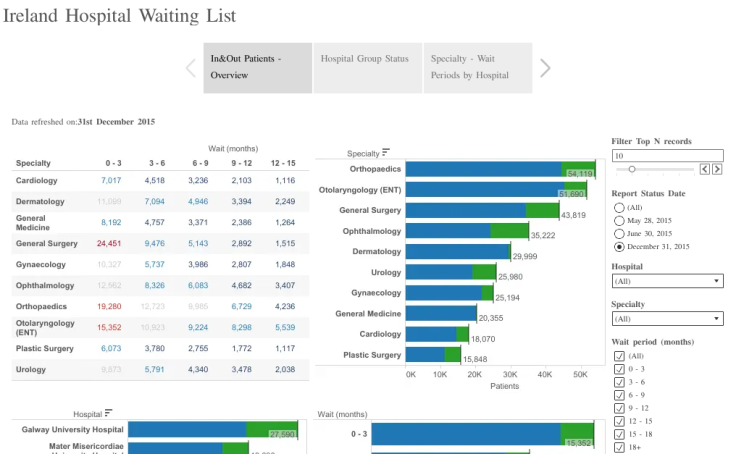This screenshot has height=454, width=736.
Task: Click General Medicine row label in table
Action: click(32, 223)
